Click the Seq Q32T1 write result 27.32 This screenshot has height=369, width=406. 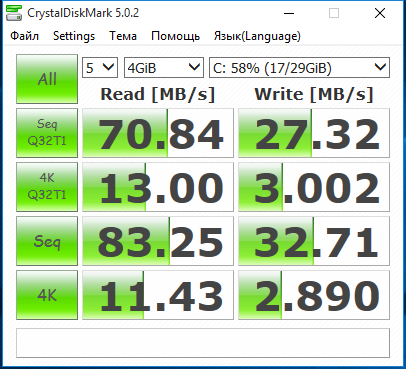[x=314, y=133]
